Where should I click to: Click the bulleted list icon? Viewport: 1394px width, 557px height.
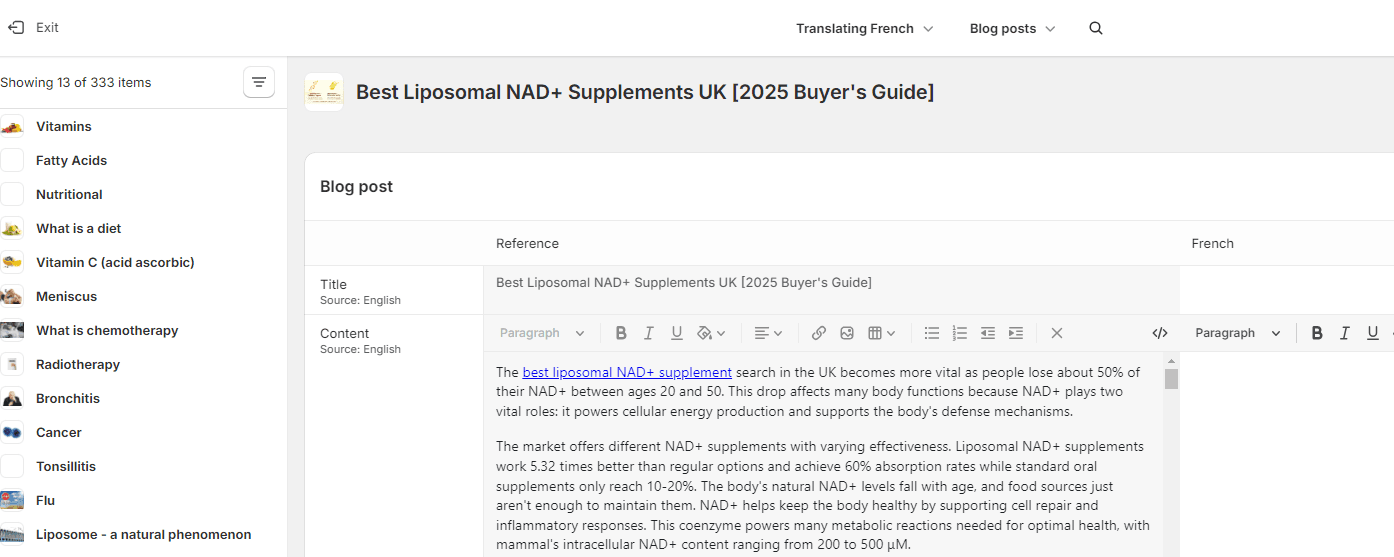click(x=932, y=333)
